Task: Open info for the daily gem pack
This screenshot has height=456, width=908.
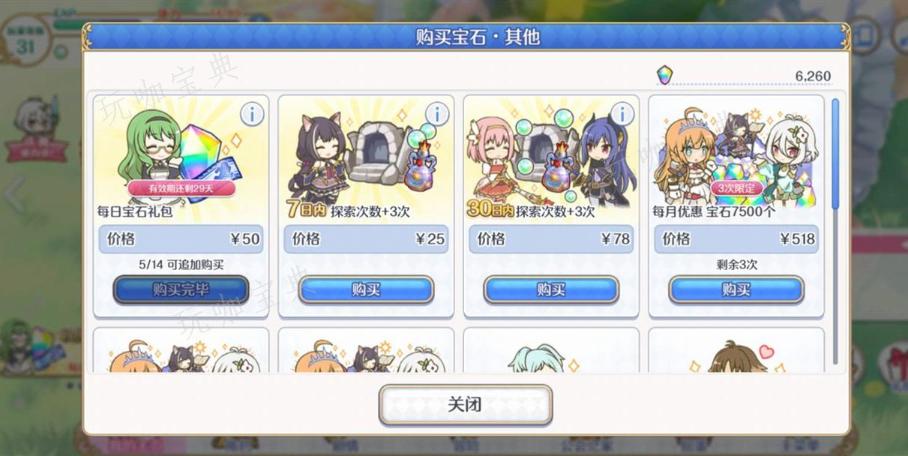Action: point(252,115)
